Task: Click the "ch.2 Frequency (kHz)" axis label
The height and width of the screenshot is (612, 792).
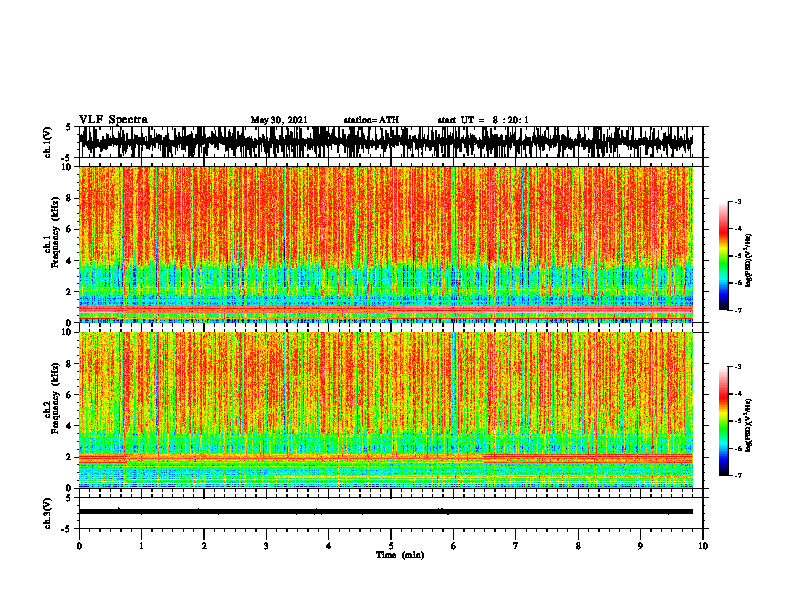Action: [53, 398]
